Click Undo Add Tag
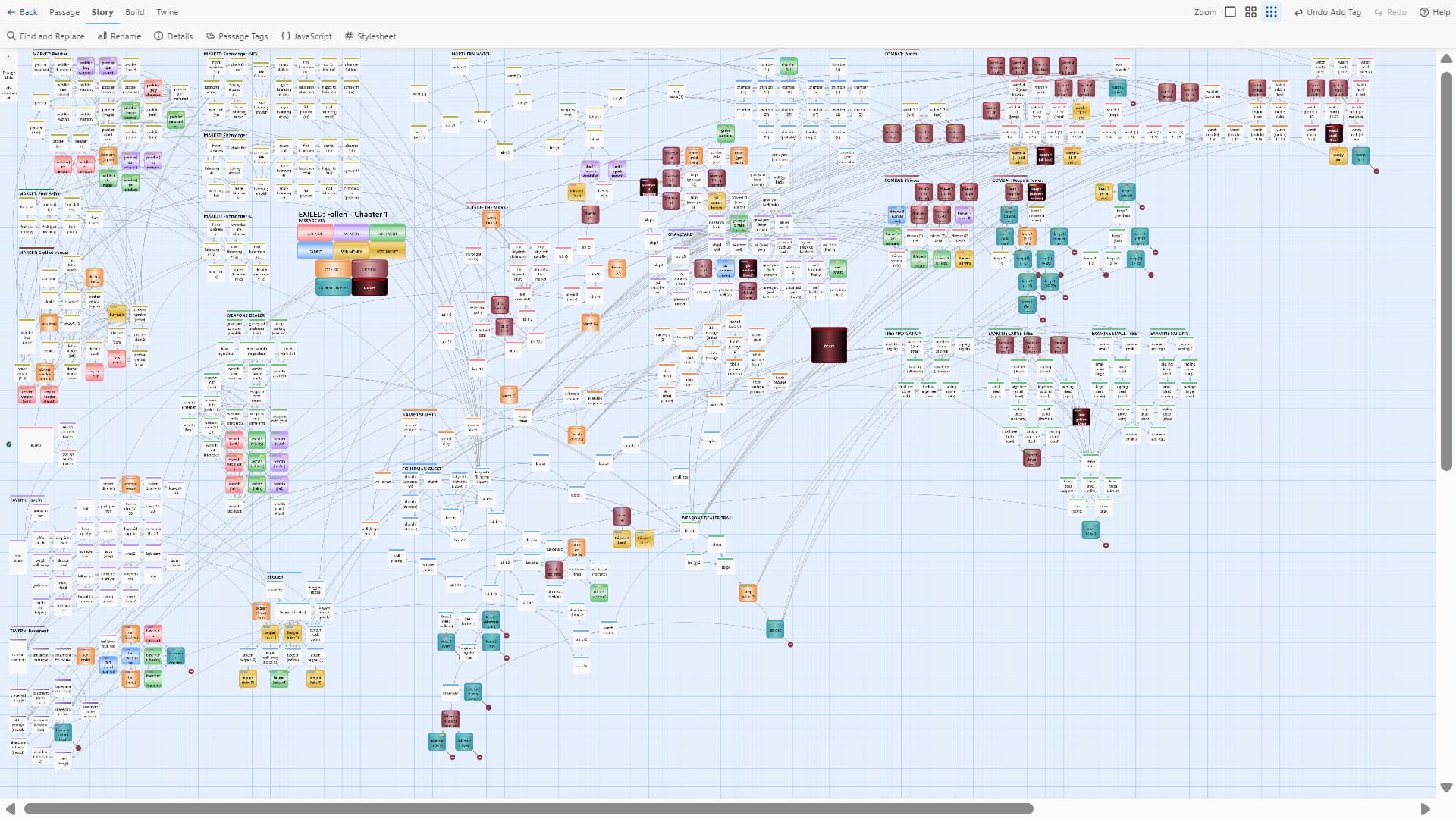 click(1327, 12)
